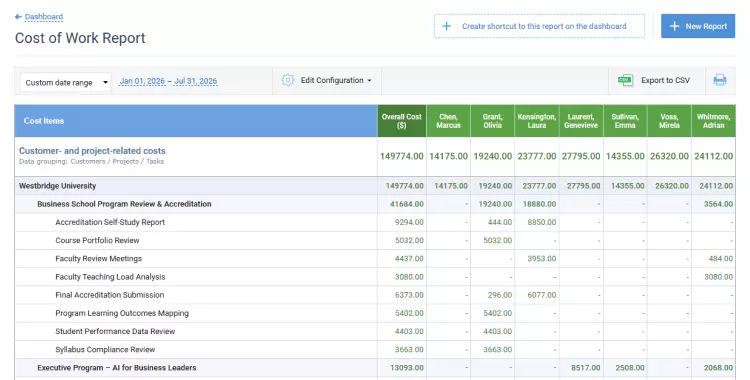Click Customer- and project-related costs heading
This screenshot has height=380, width=750.
[92, 151]
